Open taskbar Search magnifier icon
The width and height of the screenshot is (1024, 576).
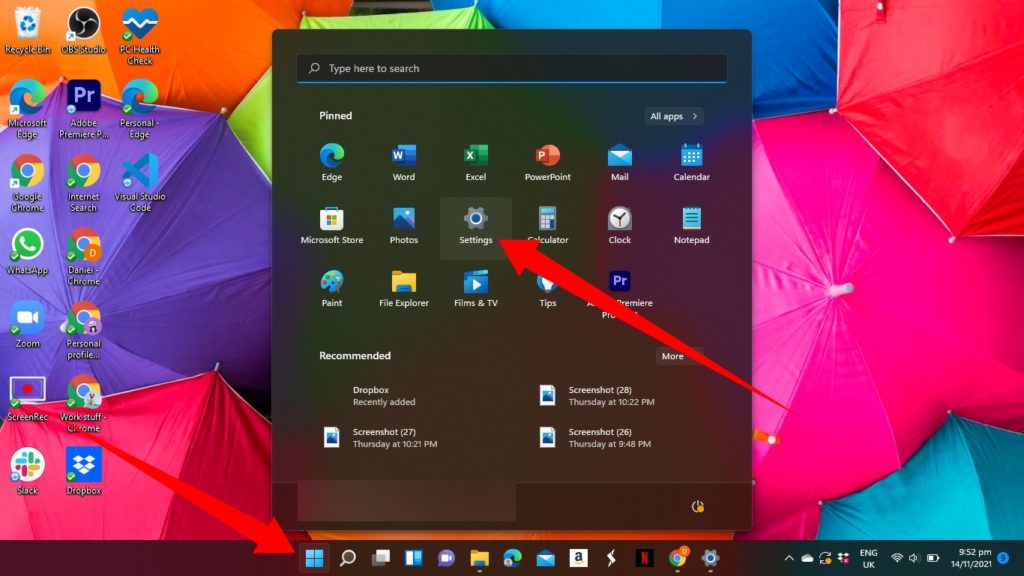click(347, 558)
